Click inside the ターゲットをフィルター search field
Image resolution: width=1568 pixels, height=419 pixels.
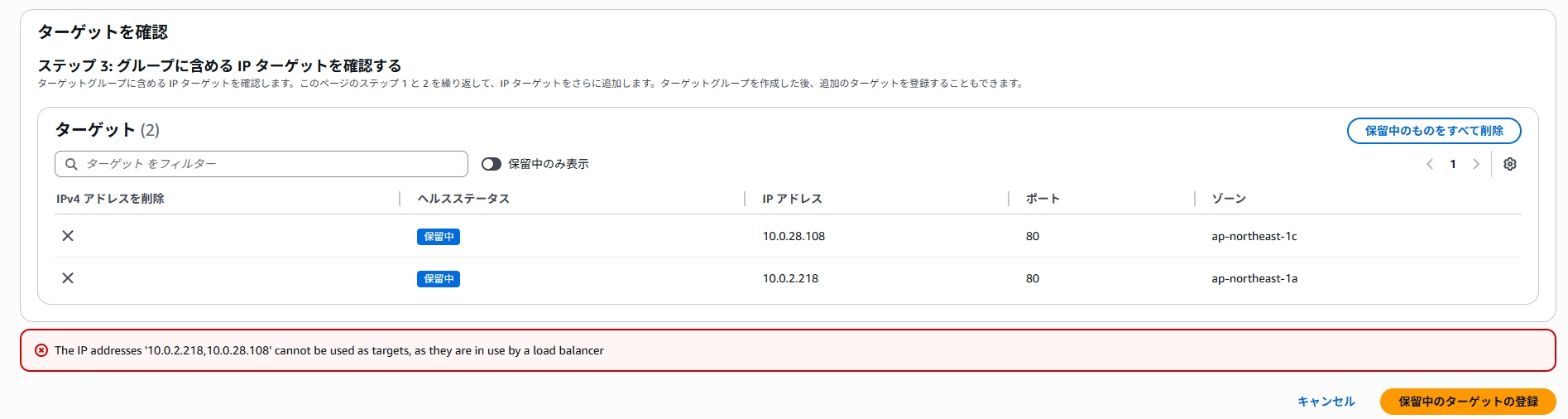[x=261, y=164]
